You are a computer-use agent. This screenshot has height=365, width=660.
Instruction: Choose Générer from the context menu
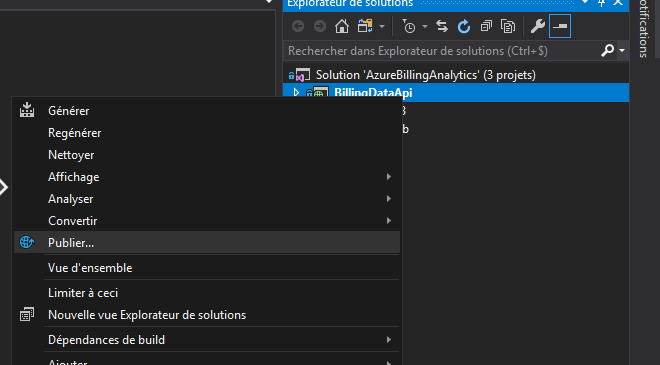pyautogui.click(x=207, y=111)
